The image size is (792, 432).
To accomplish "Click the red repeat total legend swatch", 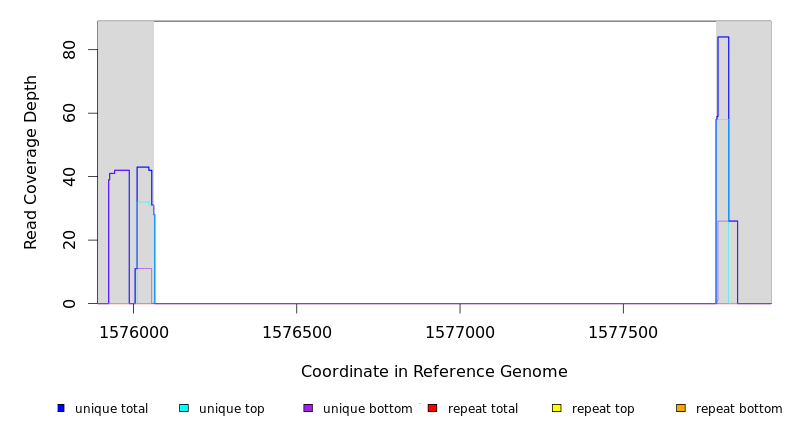I will [x=432, y=408].
